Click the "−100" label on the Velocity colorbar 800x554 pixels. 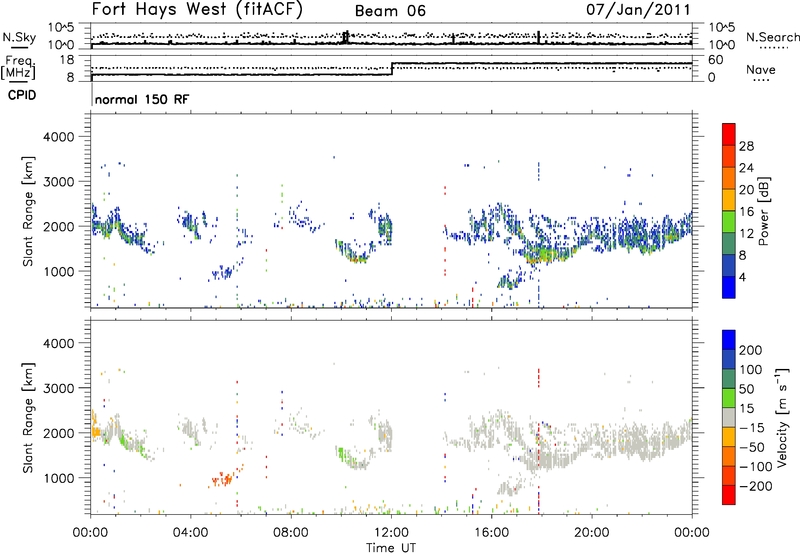pos(756,467)
